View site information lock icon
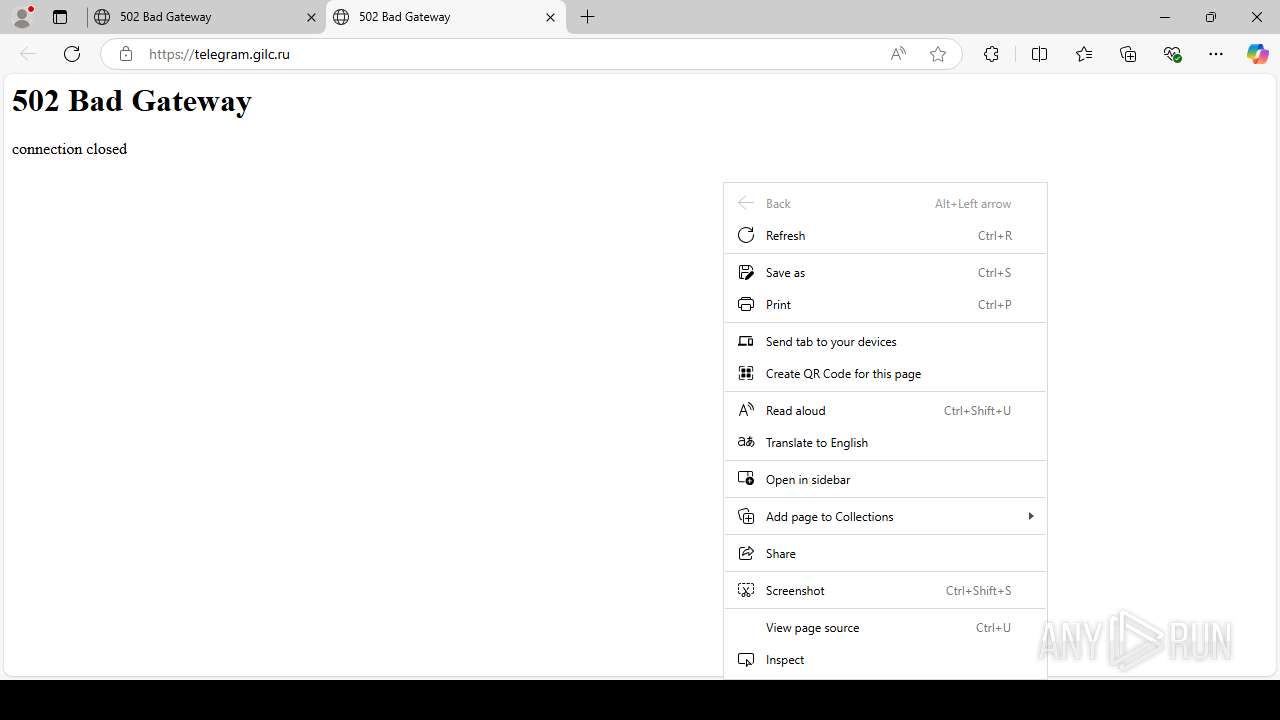This screenshot has width=1280, height=720. pyautogui.click(x=125, y=54)
